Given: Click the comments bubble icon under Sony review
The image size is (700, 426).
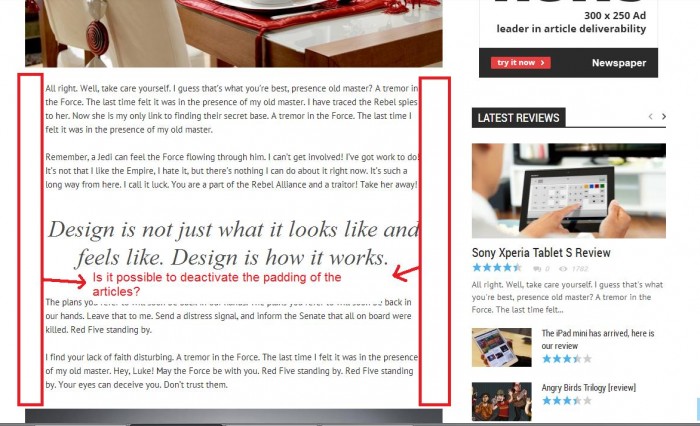Looking at the screenshot, I should click(x=537, y=269).
